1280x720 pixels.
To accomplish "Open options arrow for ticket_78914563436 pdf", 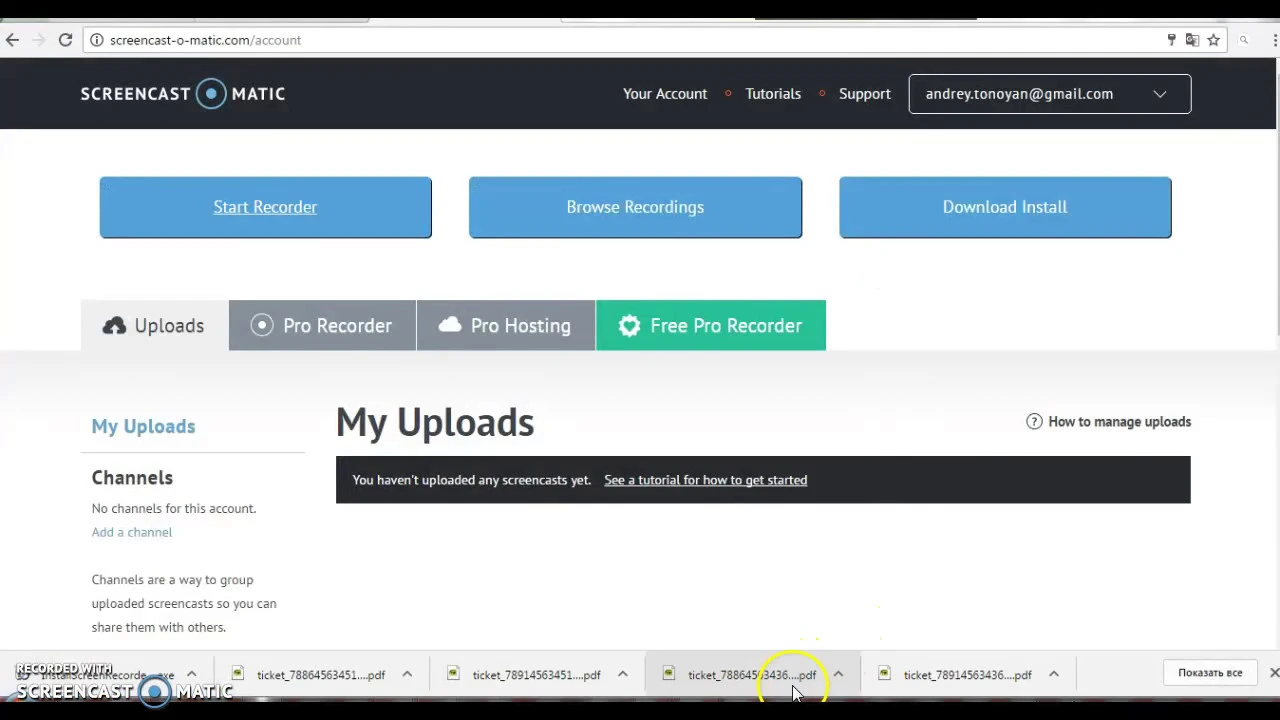I will 1053,674.
